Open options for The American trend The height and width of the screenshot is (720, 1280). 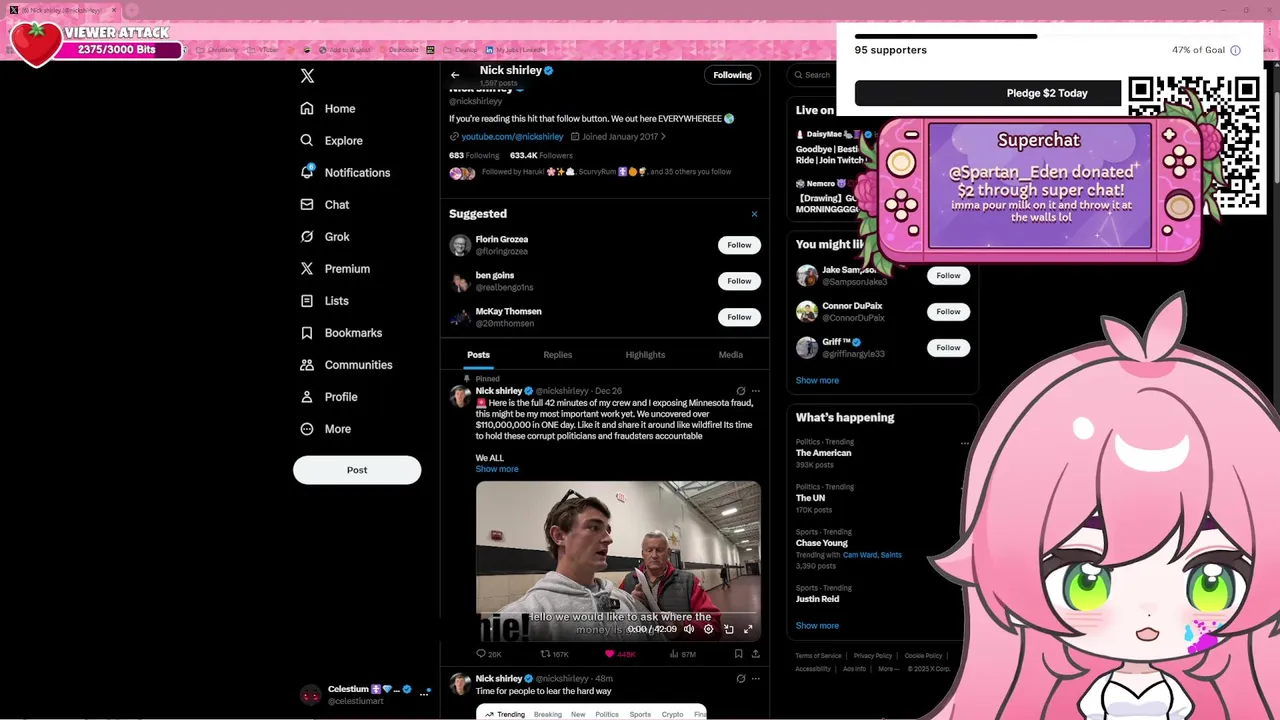point(964,442)
